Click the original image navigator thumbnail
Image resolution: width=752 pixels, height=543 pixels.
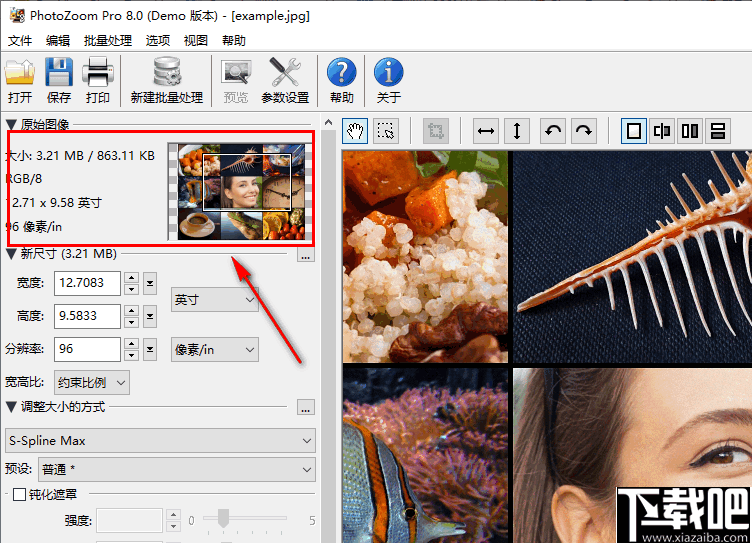click(241, 191)
